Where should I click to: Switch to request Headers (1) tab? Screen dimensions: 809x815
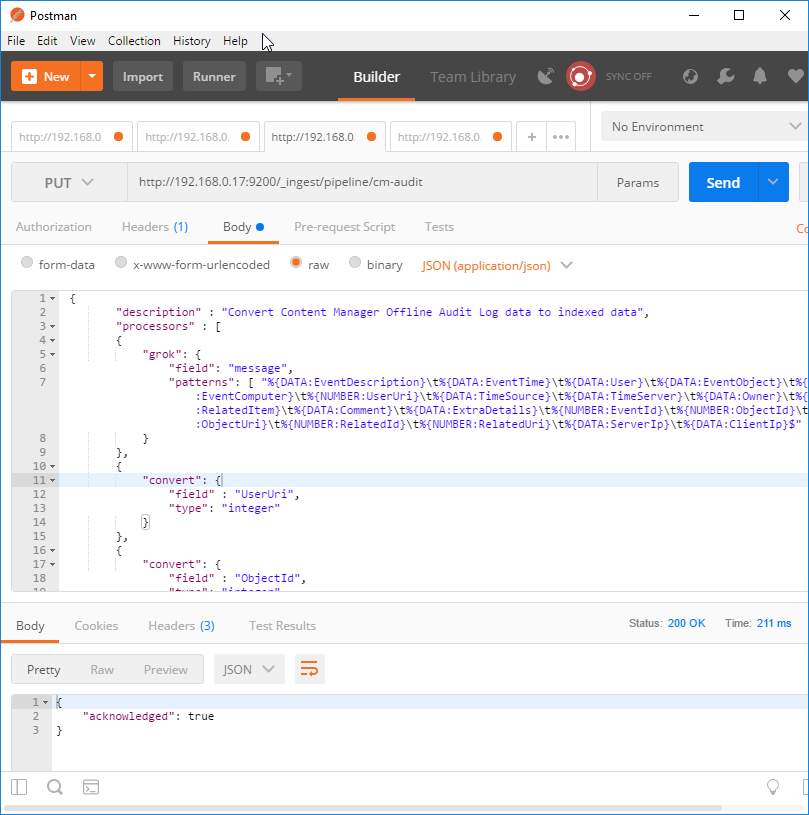click(x=155, y=227)
